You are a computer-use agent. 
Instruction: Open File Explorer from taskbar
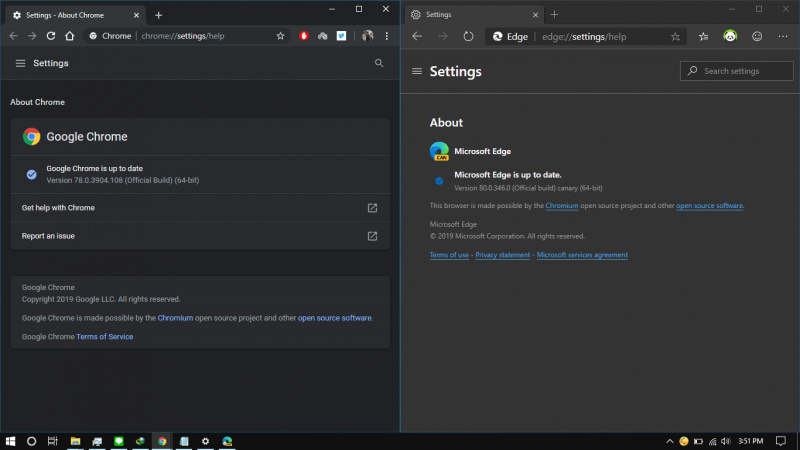(x=75, y=441)
